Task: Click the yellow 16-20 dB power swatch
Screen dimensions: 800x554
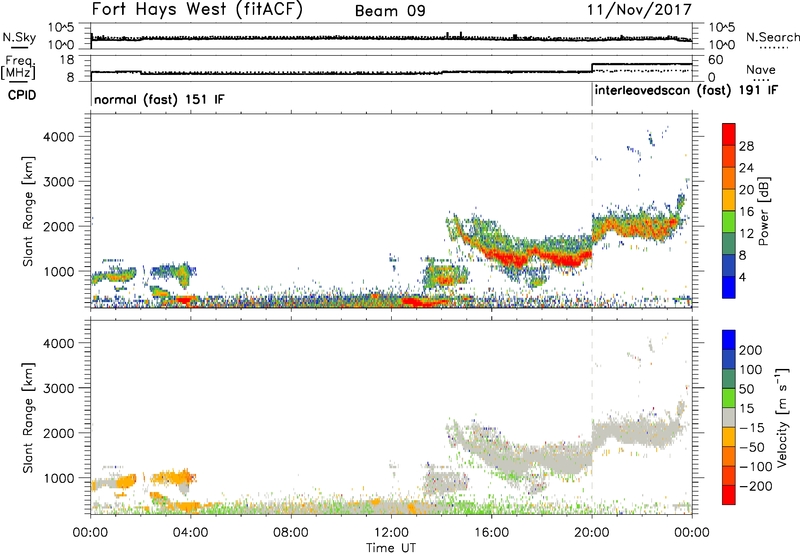Action: 729,198
